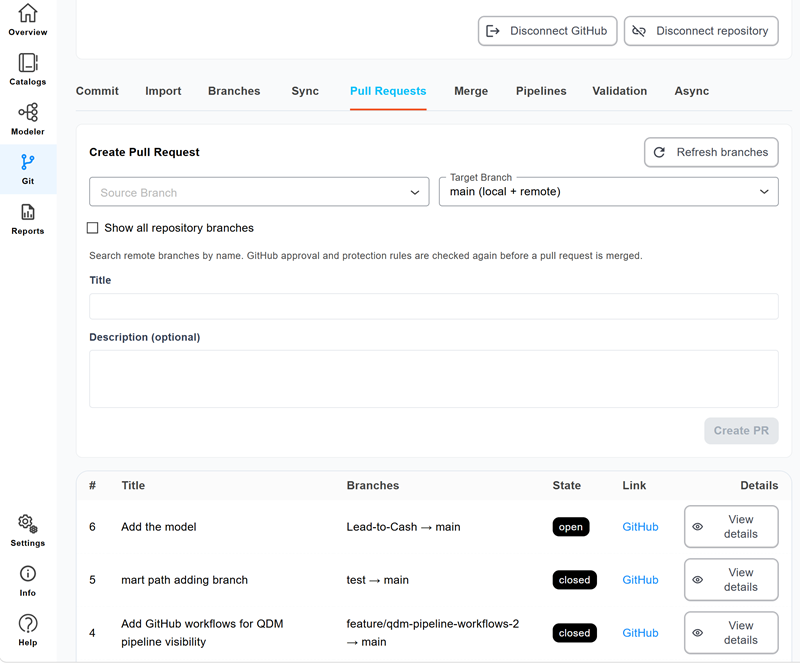Click the Details column header
The image size is (800, 663).
759,485
